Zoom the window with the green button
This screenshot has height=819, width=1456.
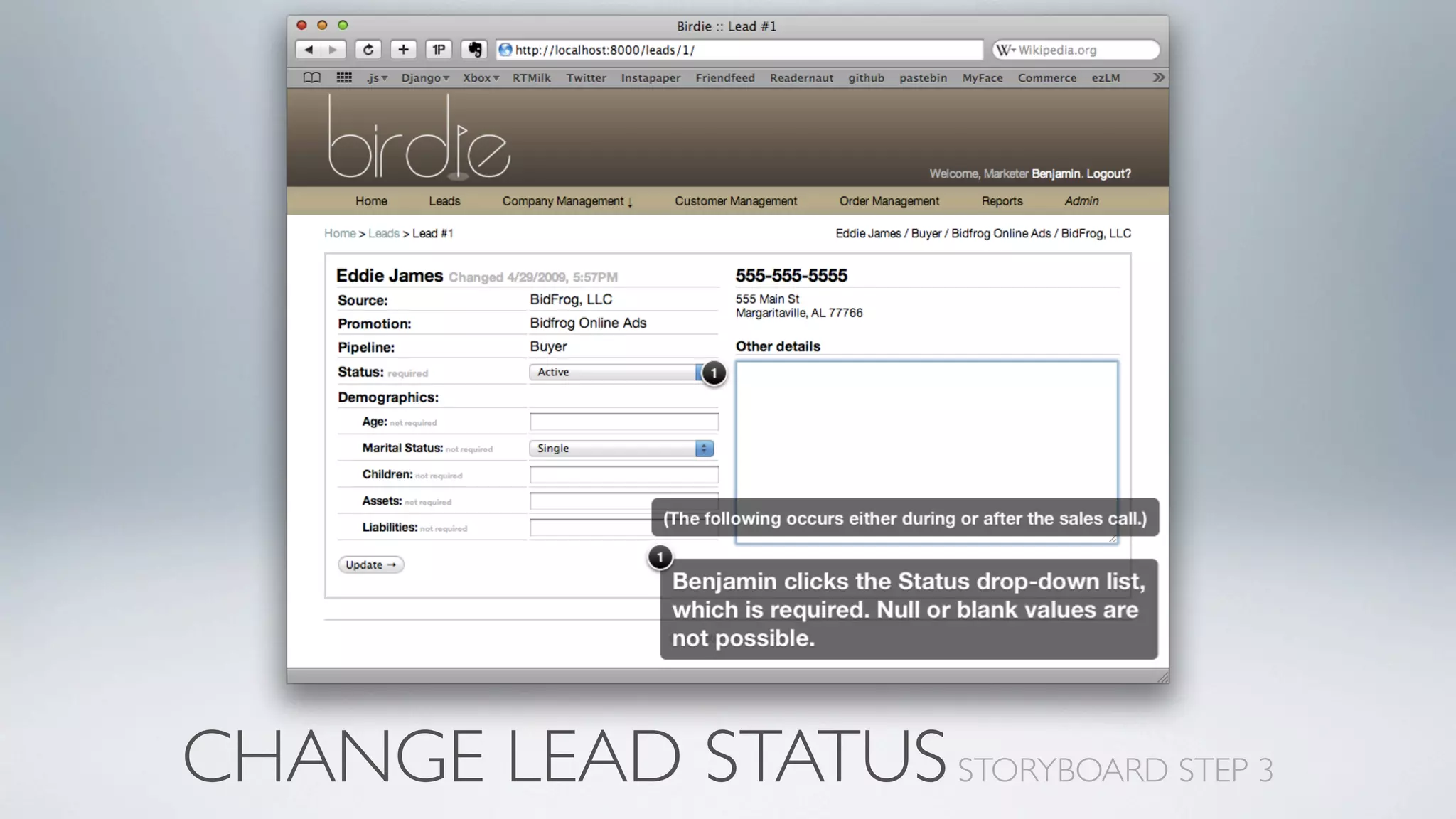click(x=343, y=25)
